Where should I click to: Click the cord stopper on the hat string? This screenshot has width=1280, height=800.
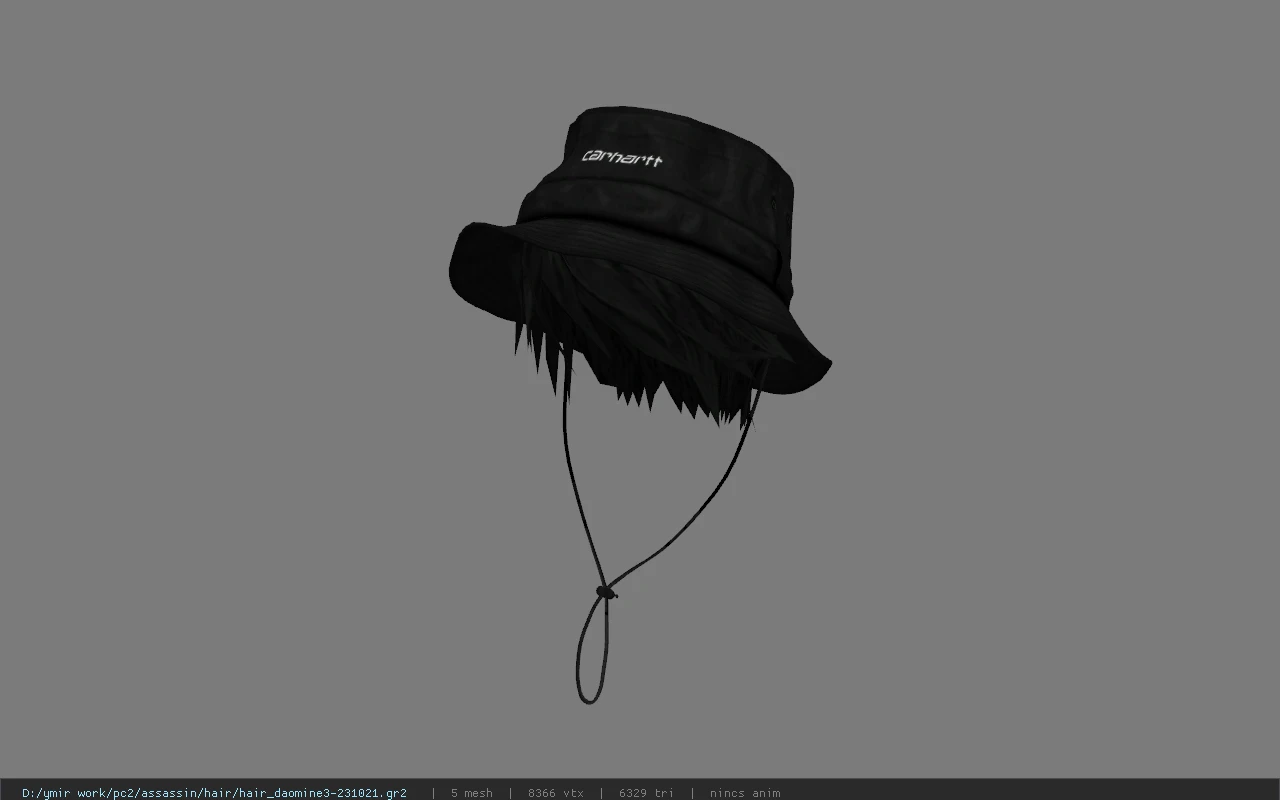605,592
